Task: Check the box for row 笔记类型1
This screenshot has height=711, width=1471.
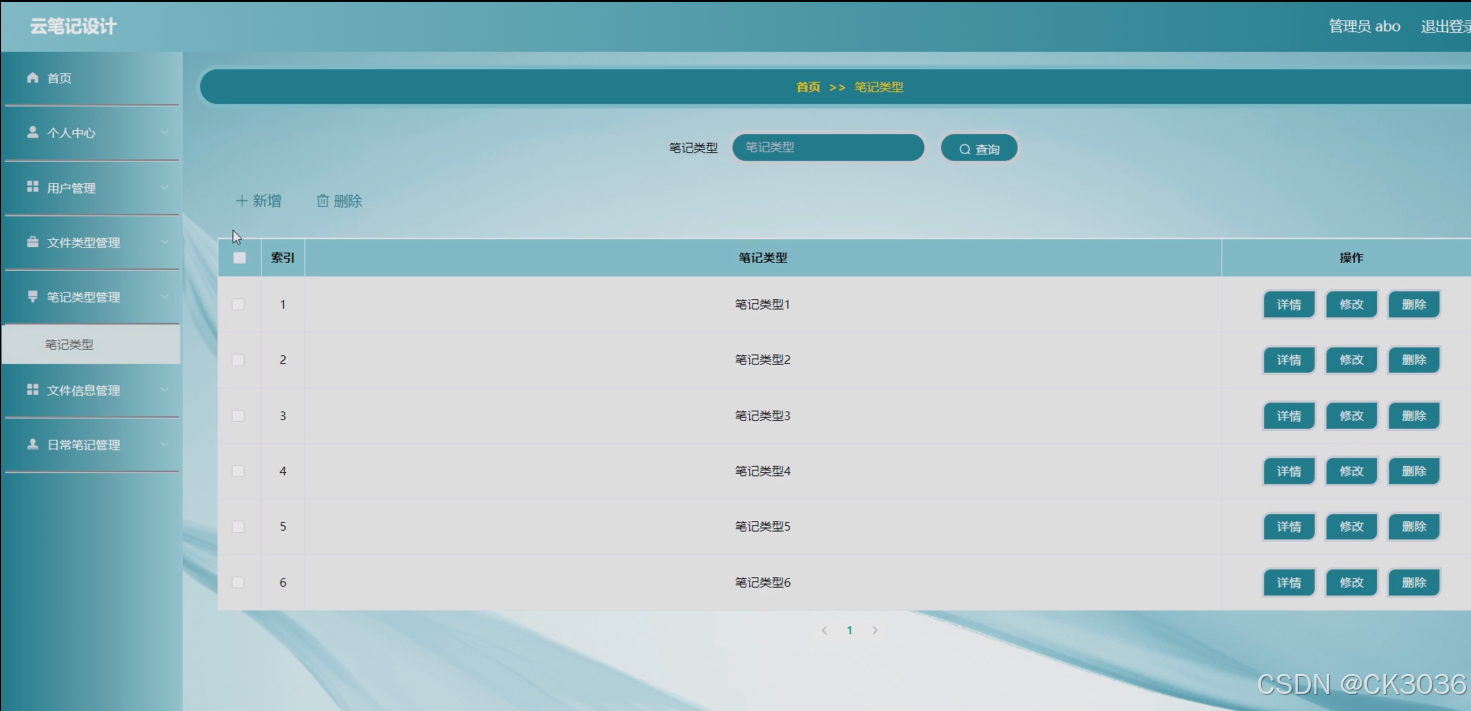Action: pyautogui.click(x=238, y=304)
